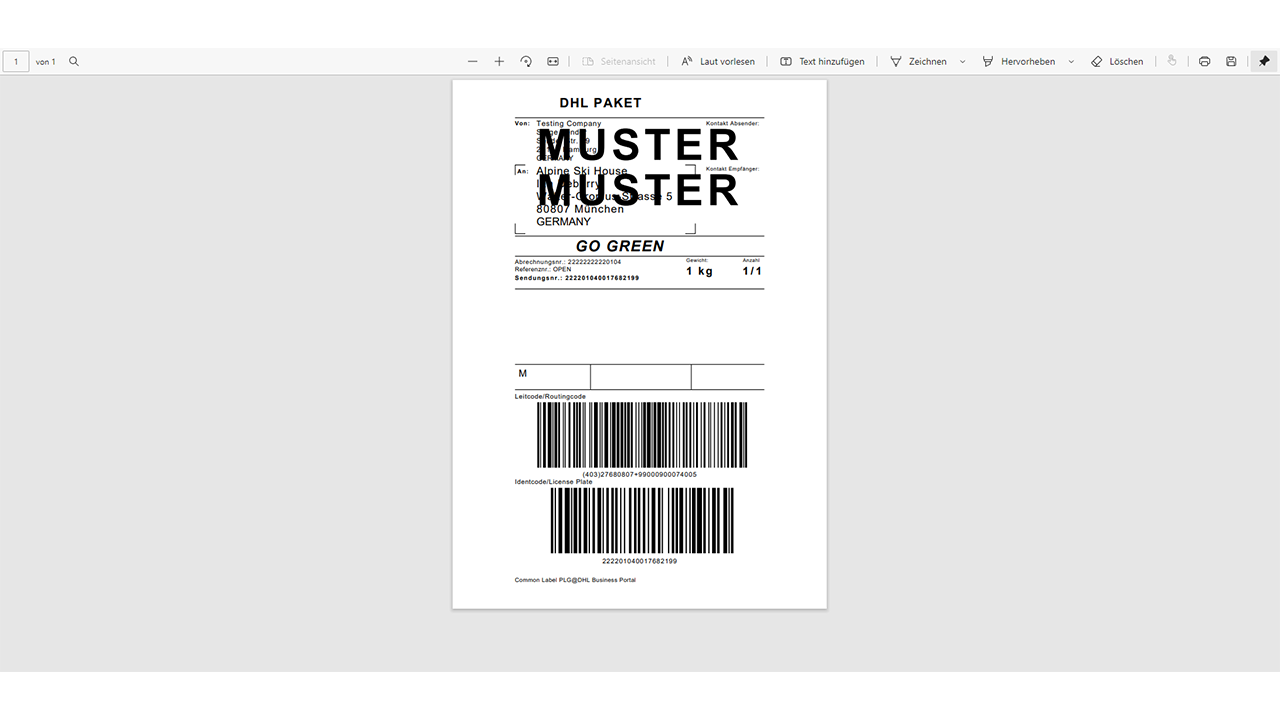The width and height of the screenshot is (1280, 720).
Task: Zoom out of the PDF document
Action: [472, 61]
